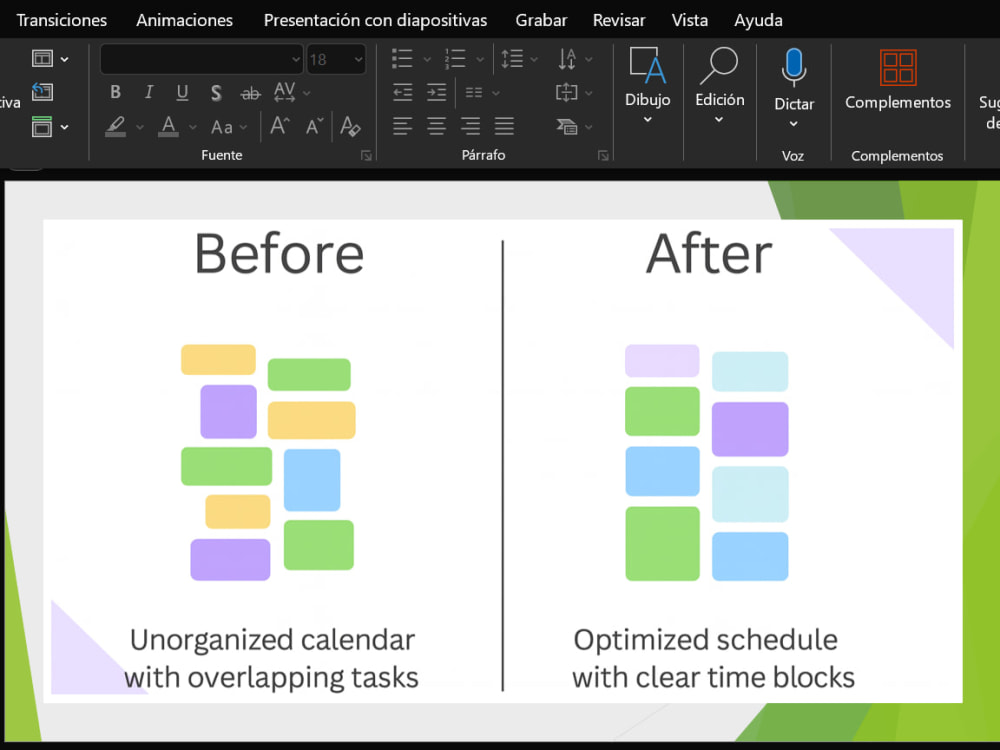This screenshot has height=750, width=1000.
Task: Add or remove text columns
Action: click(x=474, y=93)
